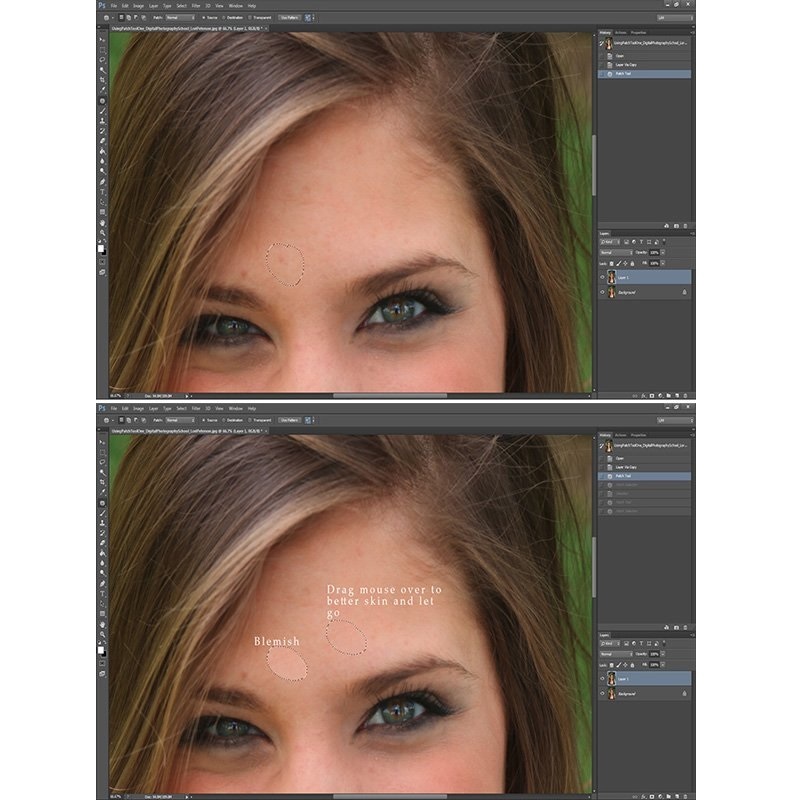This screenshot has height=800, width=800.
Task: Select the Hand tool in the bottom window
Action: [x=103, y=624]
